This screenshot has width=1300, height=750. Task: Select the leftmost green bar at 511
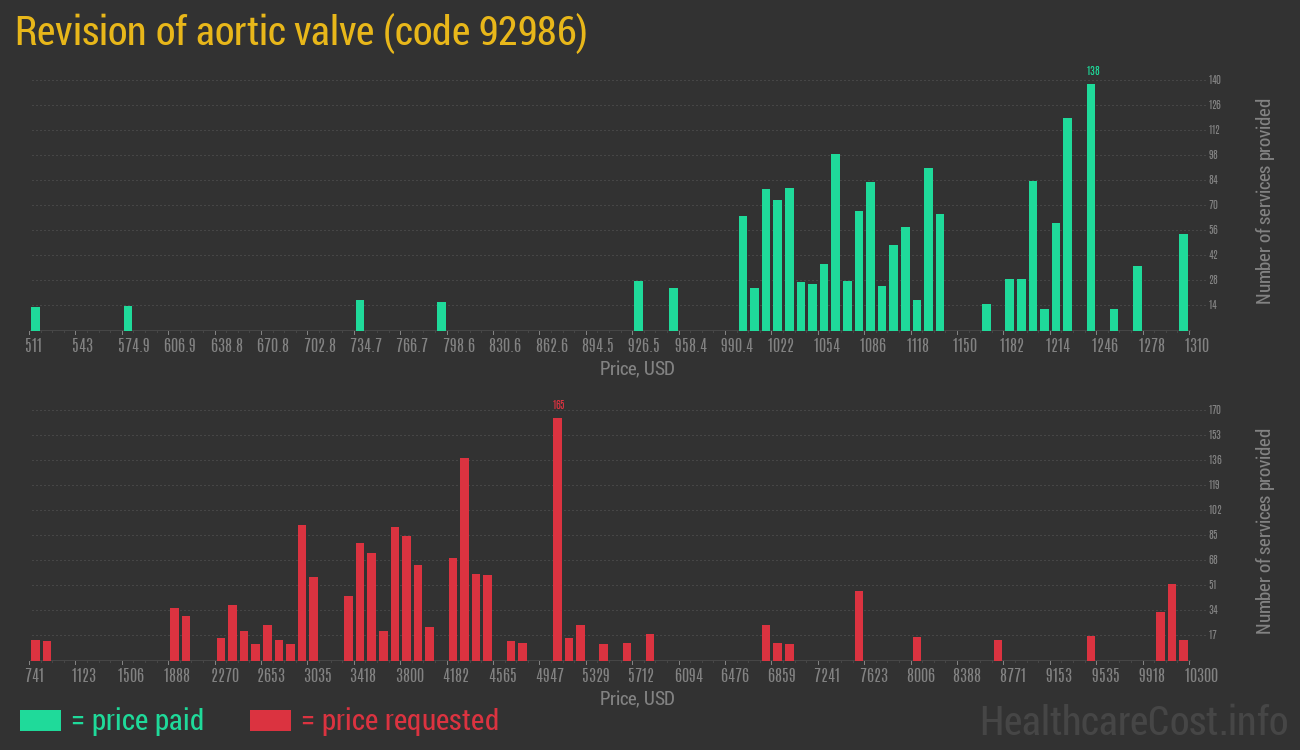click(36, 318)
